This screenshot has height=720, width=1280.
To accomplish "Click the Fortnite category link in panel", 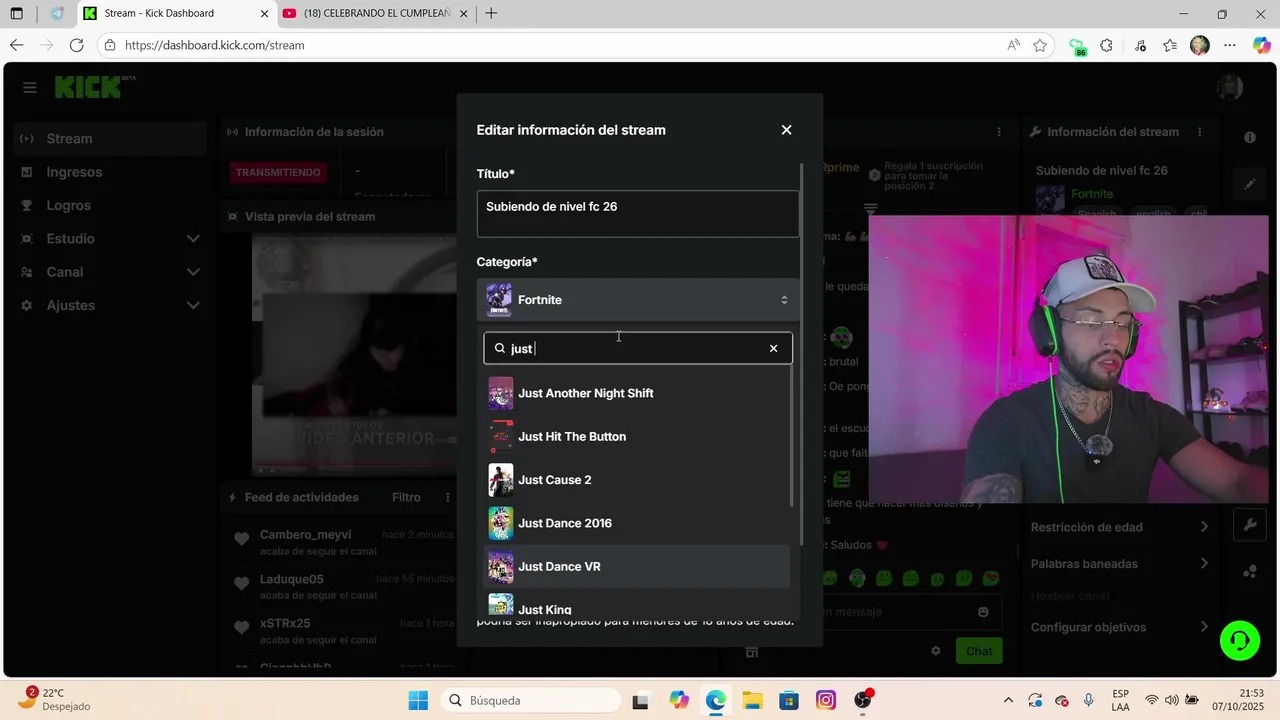I will click(1092, 194).
